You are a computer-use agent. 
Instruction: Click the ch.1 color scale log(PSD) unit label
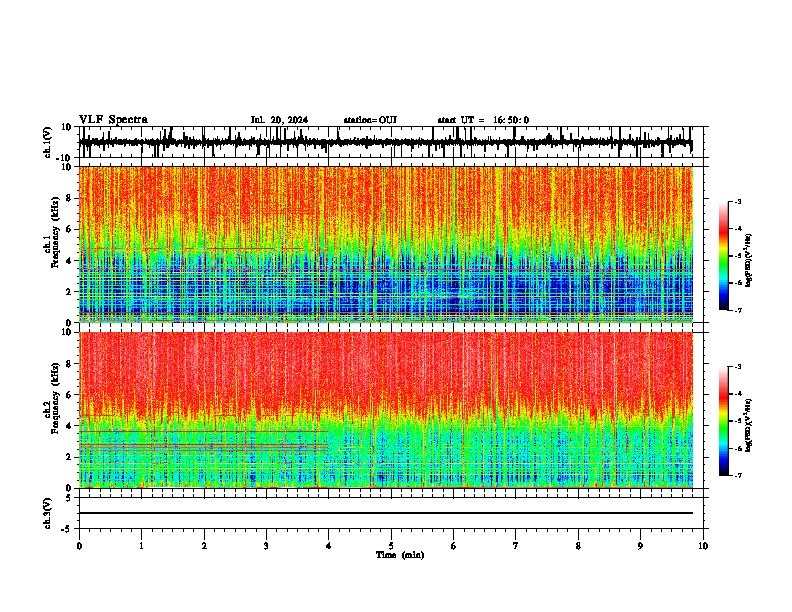click(749, 260)
